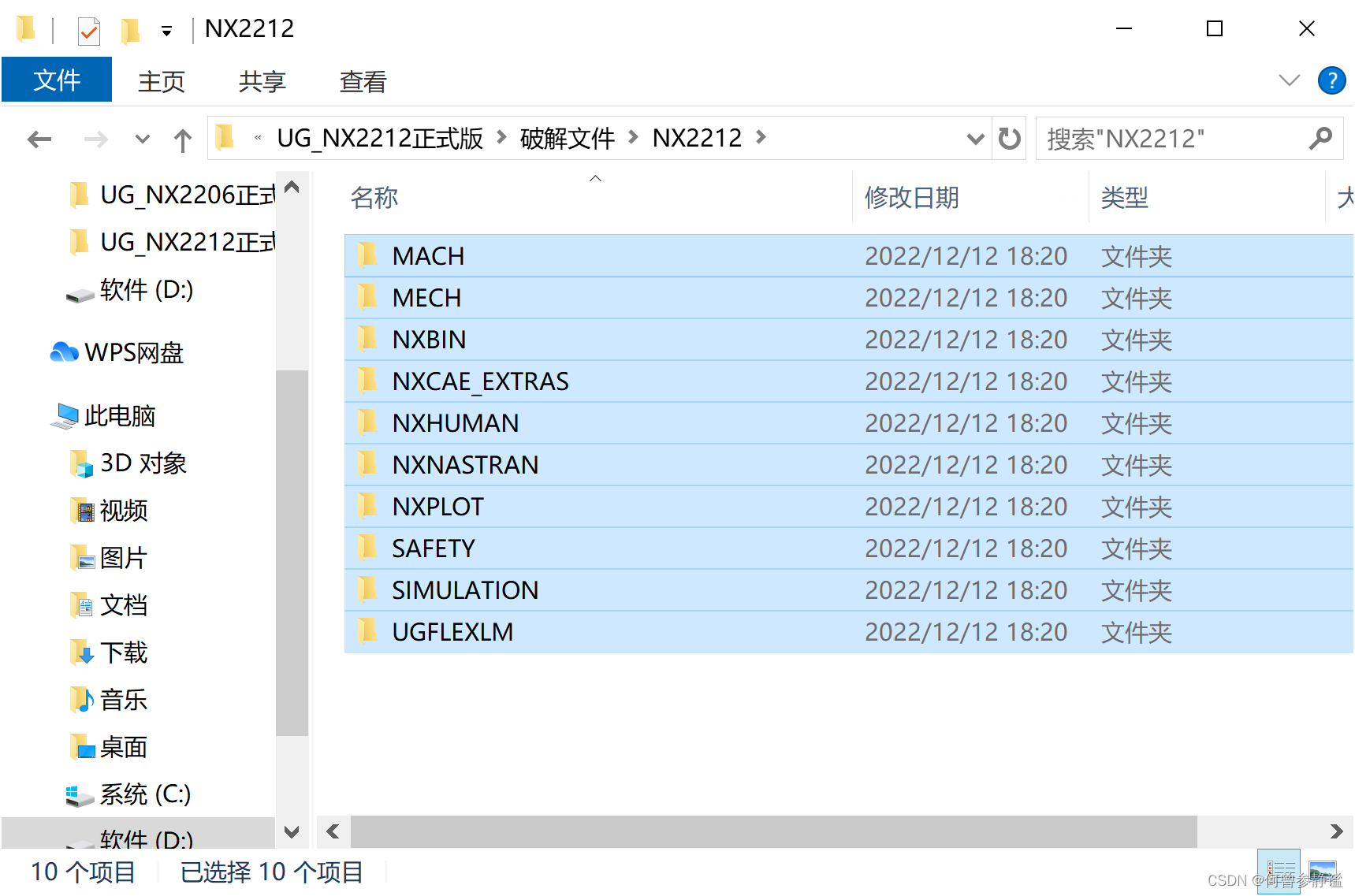
Task: Select the MACH folder icon
Action: click(x=367, y=255)
